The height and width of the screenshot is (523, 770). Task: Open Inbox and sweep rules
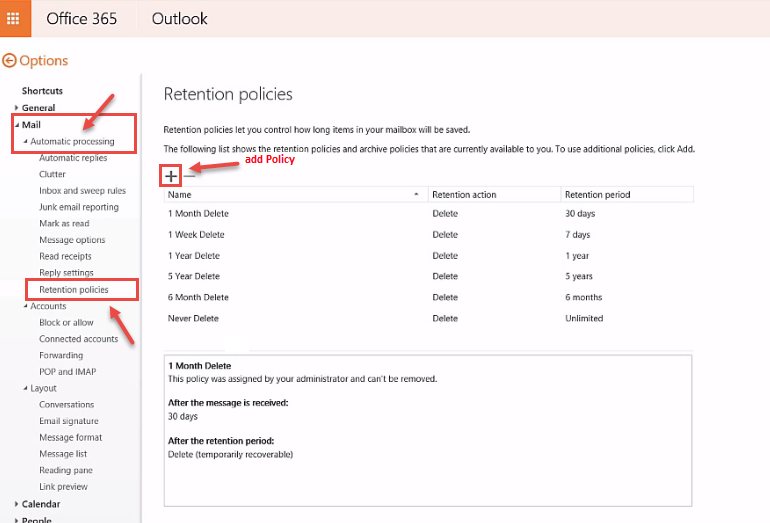click(x=82, y=191)
